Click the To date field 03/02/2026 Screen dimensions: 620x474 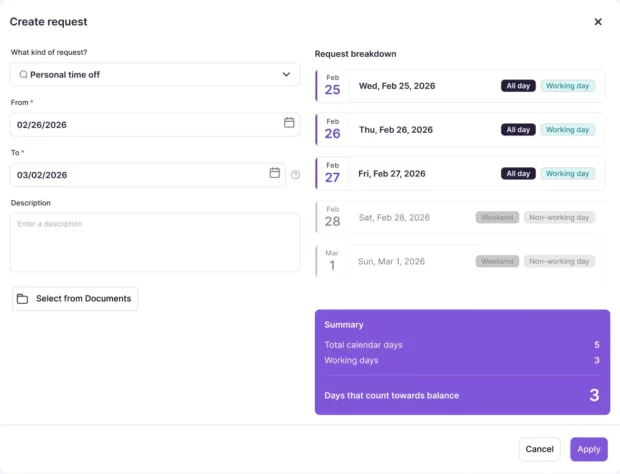pos(147,175)
